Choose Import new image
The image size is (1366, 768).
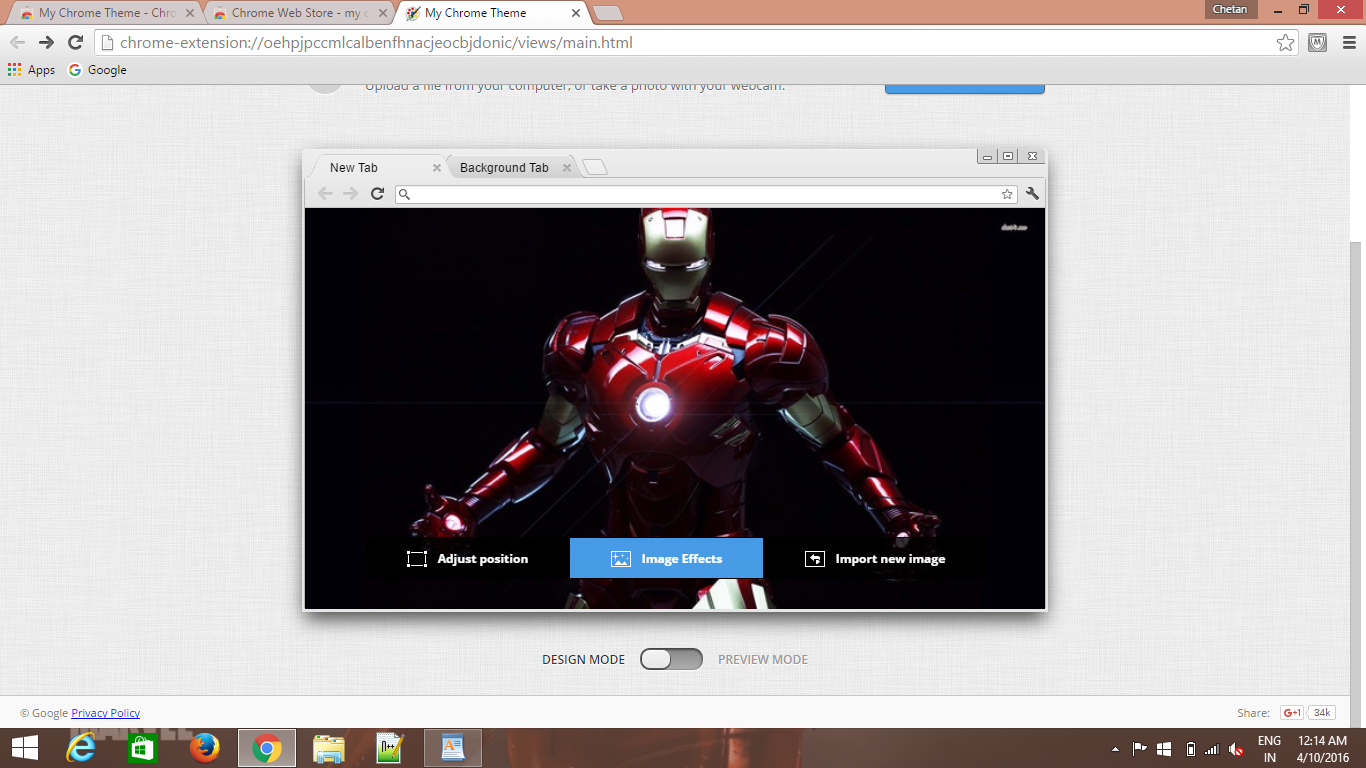click(x=875, y=558)
